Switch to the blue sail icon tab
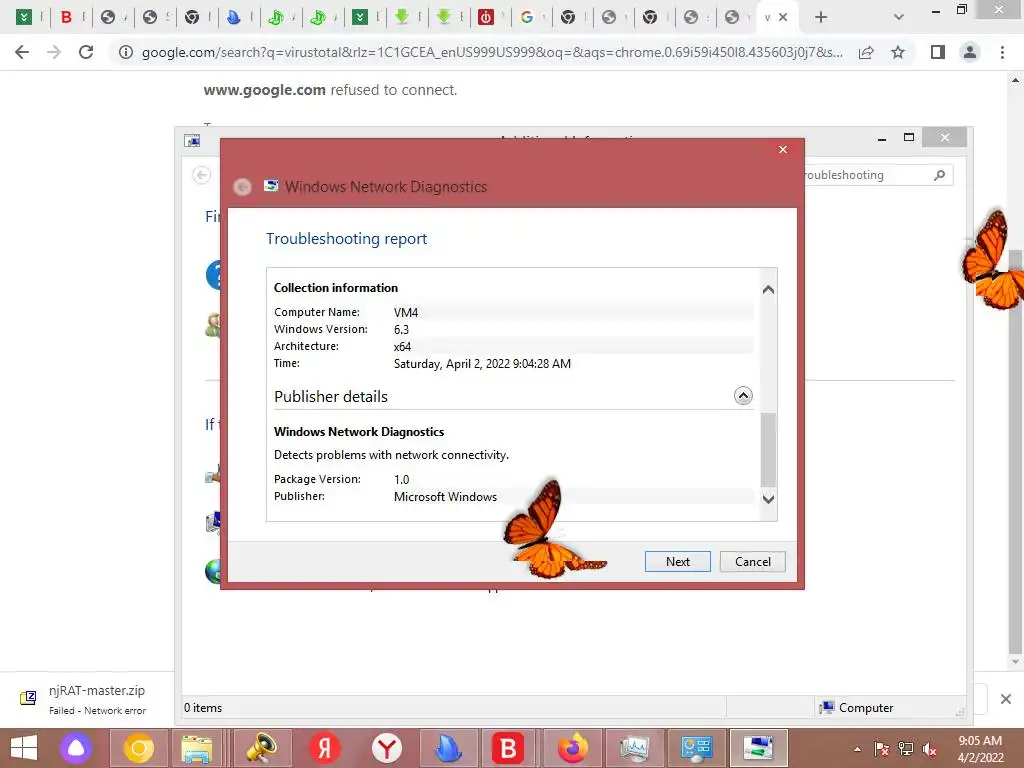 pyautogui.click(x=234, y=17)
